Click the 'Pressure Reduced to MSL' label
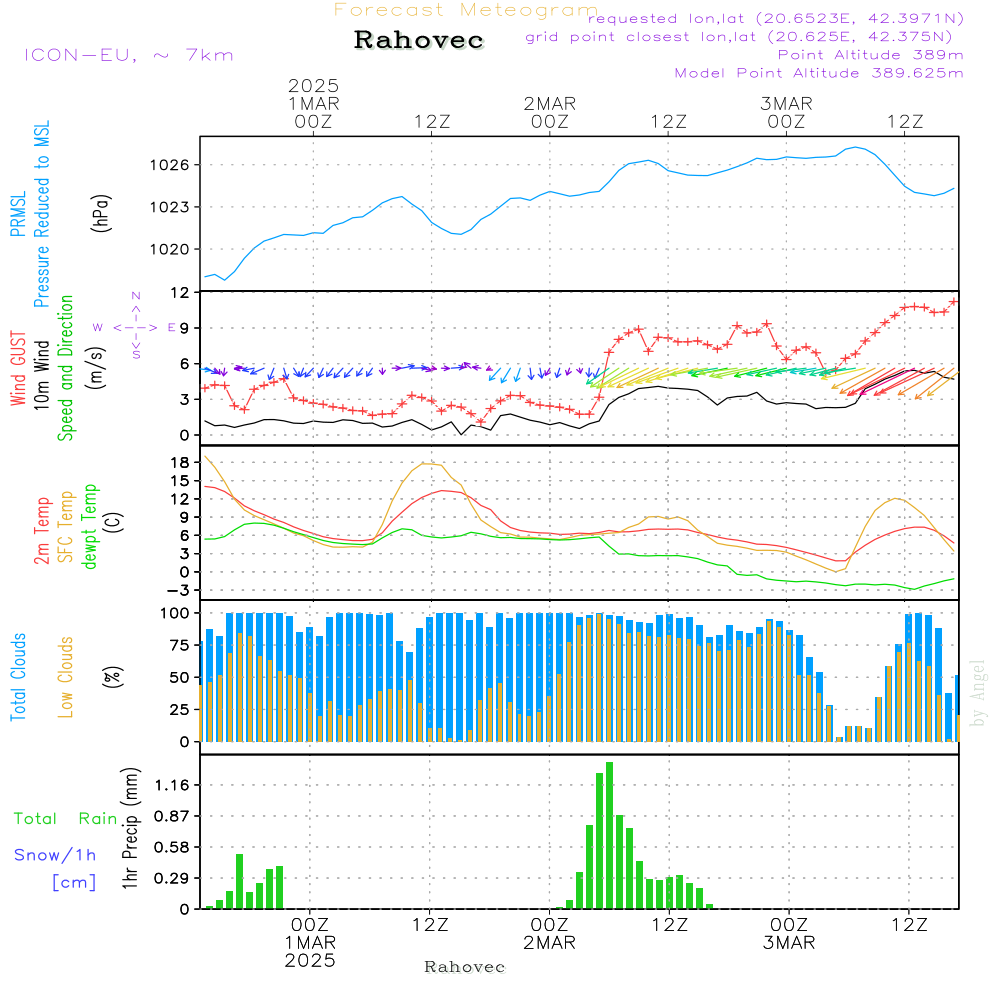 click(41, 214)
